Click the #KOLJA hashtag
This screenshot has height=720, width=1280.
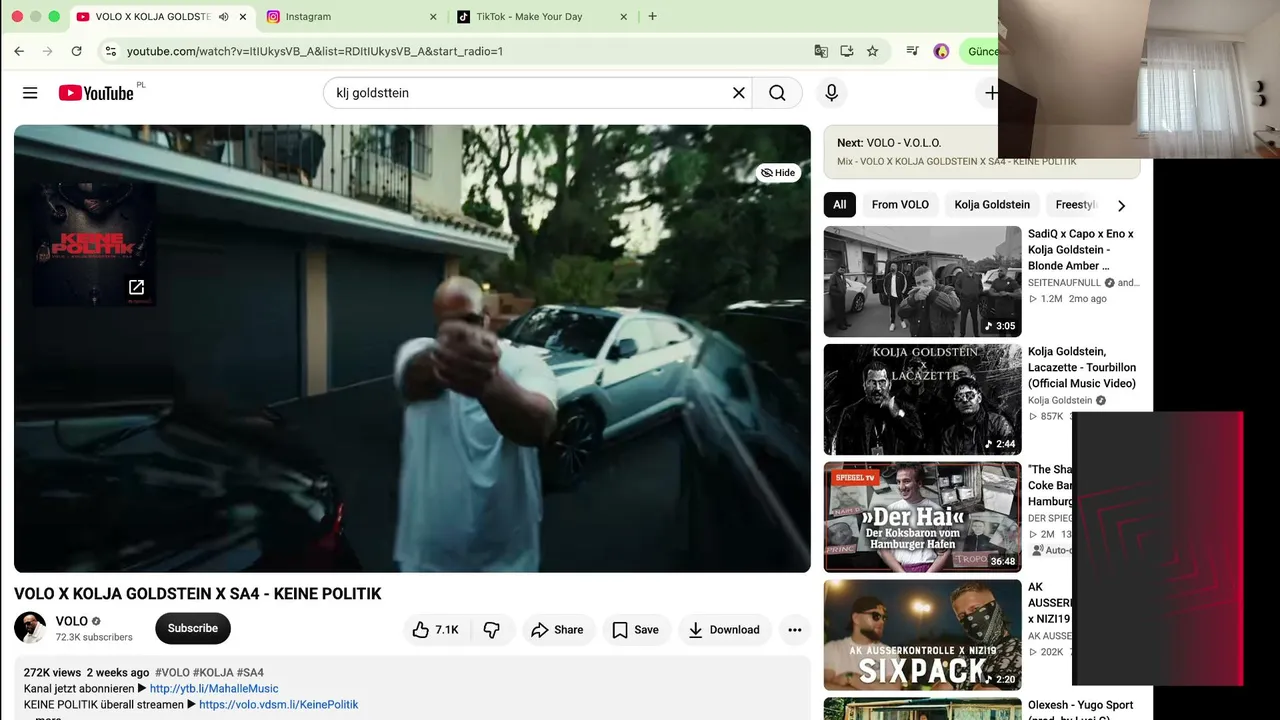[x=213, y=672]
